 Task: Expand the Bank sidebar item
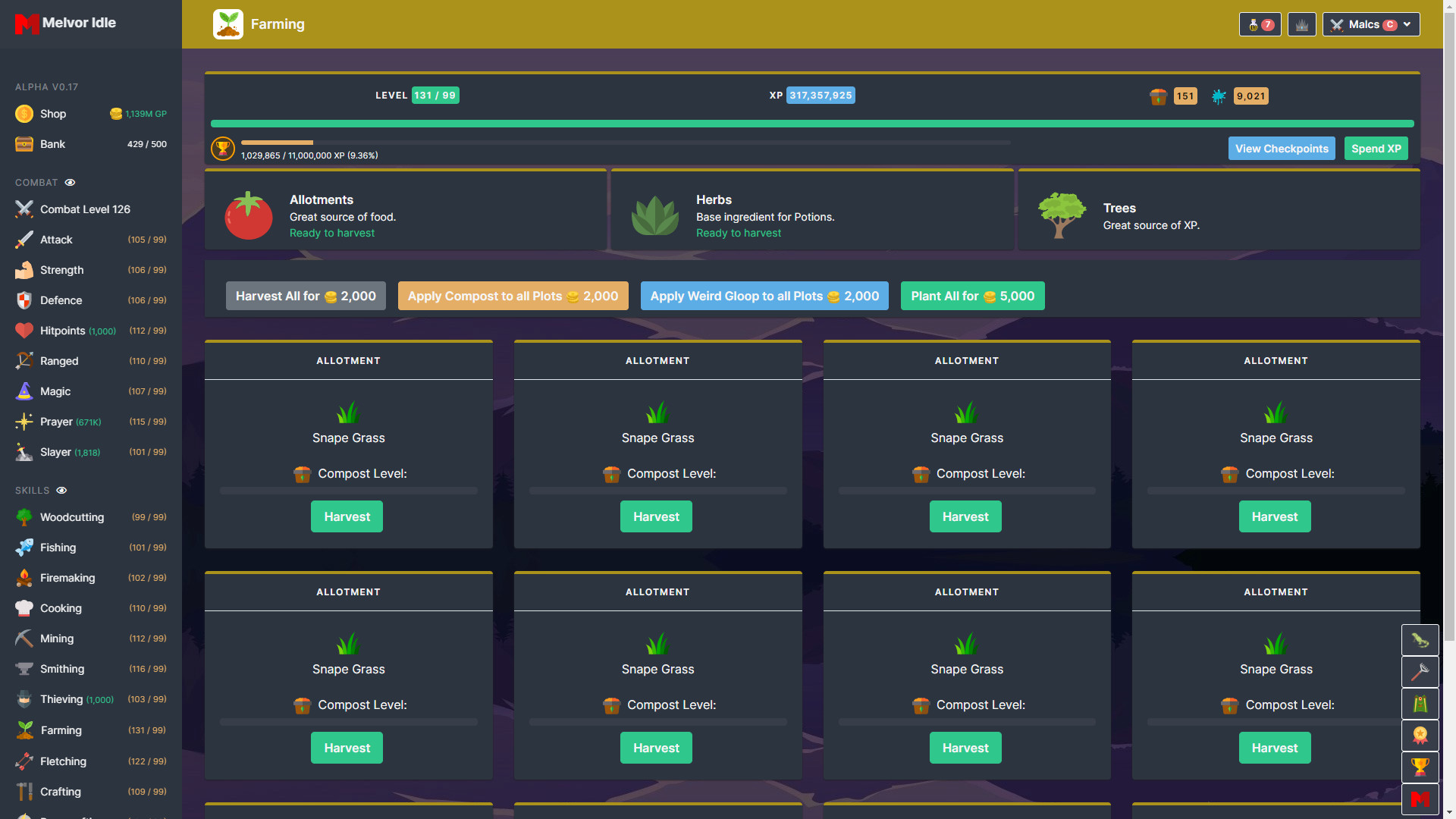tap(51, 143)
